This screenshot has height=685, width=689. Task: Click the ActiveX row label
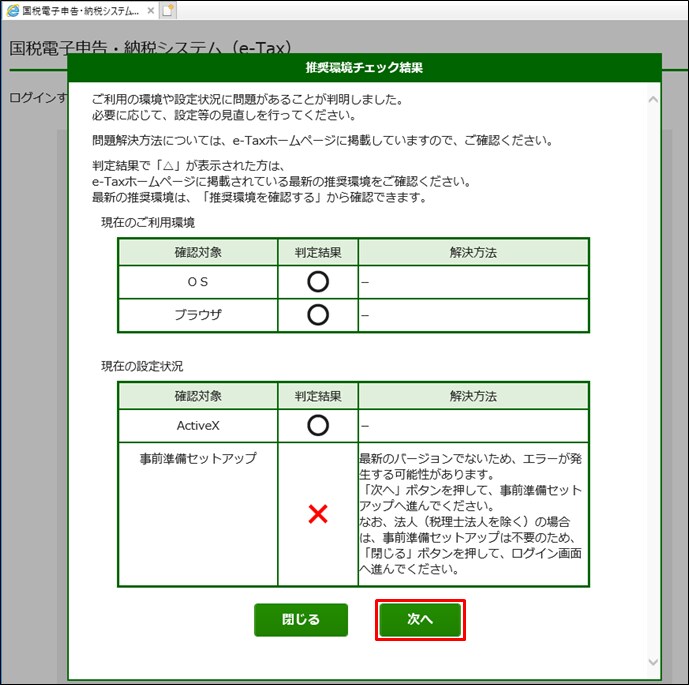(x=198, y=426)
